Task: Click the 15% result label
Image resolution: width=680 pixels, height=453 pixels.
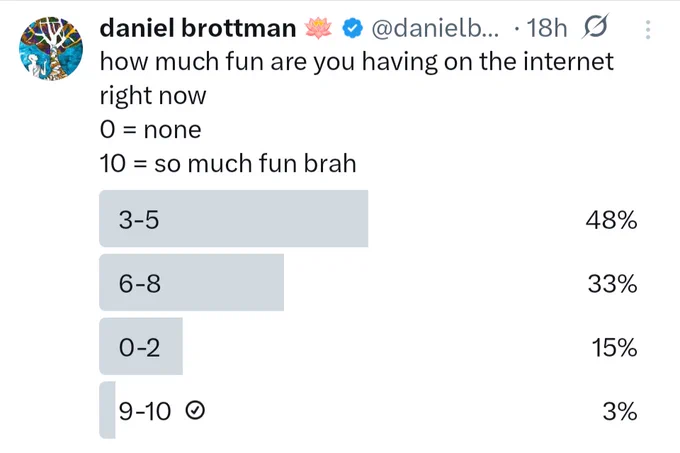Action: (x=614, y=348)
